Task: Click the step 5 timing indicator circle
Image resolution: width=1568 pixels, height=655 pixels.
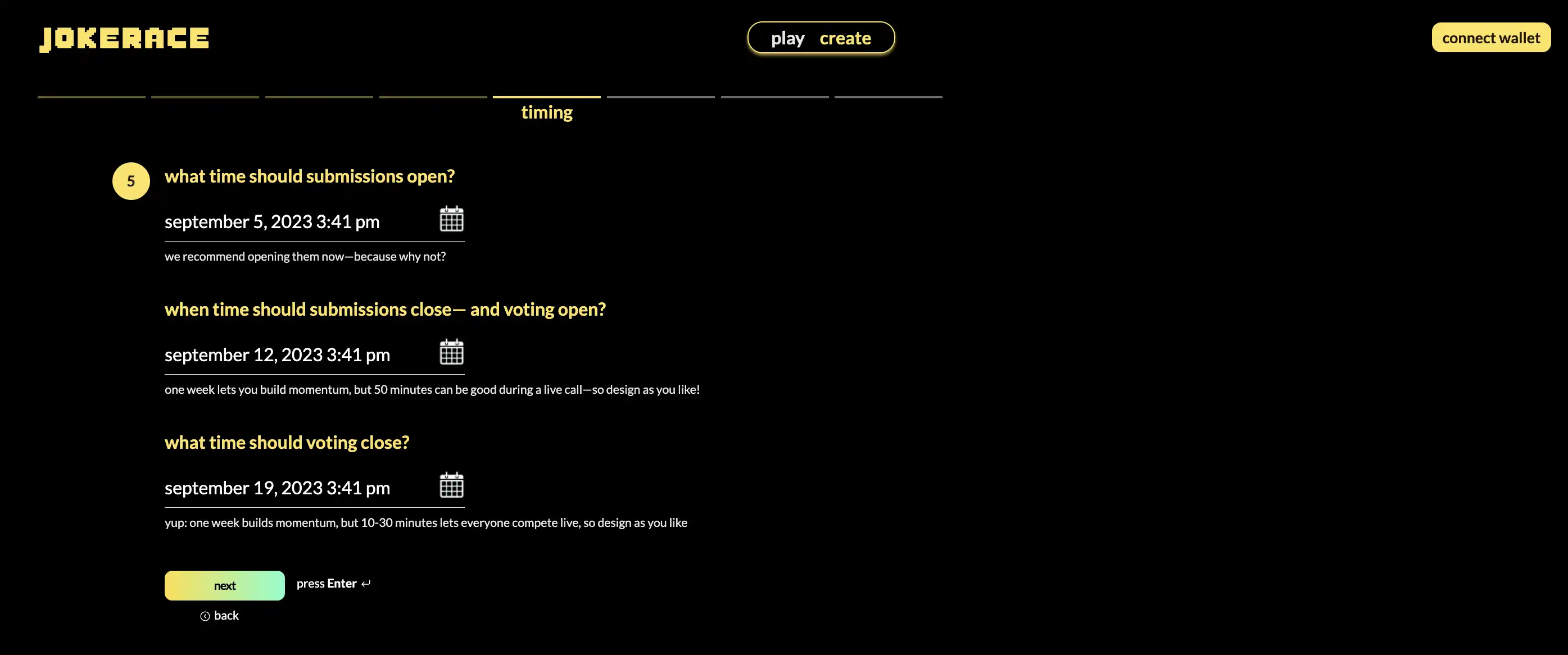Action: pyautogui.click(x=130, y=180)
